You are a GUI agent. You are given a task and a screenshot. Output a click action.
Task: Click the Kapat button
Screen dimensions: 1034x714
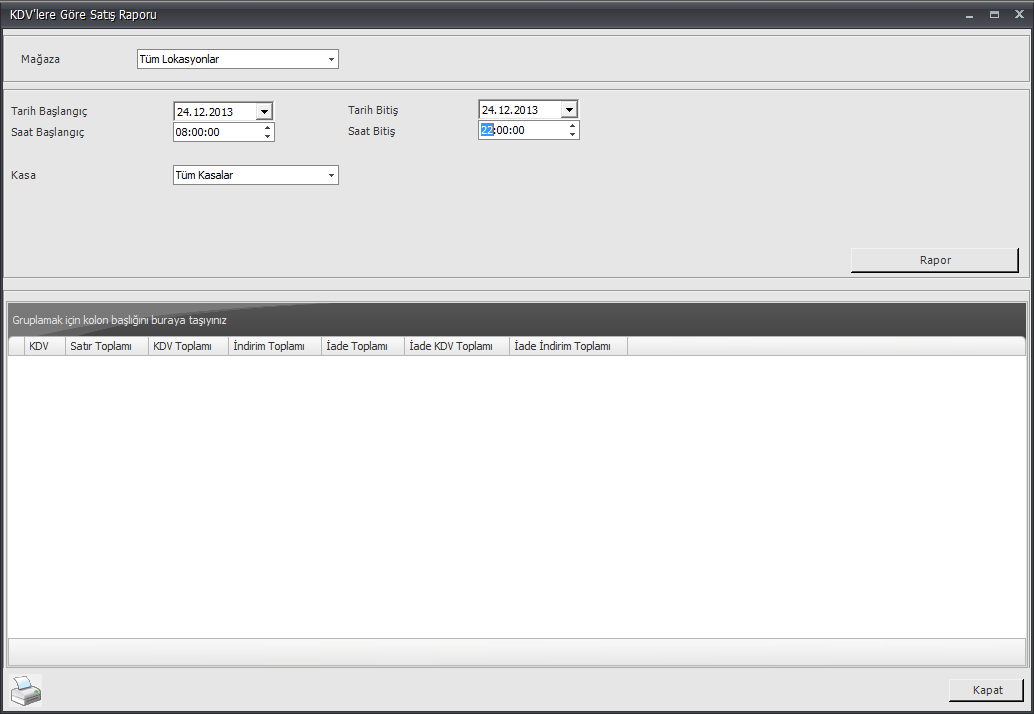pyautogui.click(x=986, y=690)
